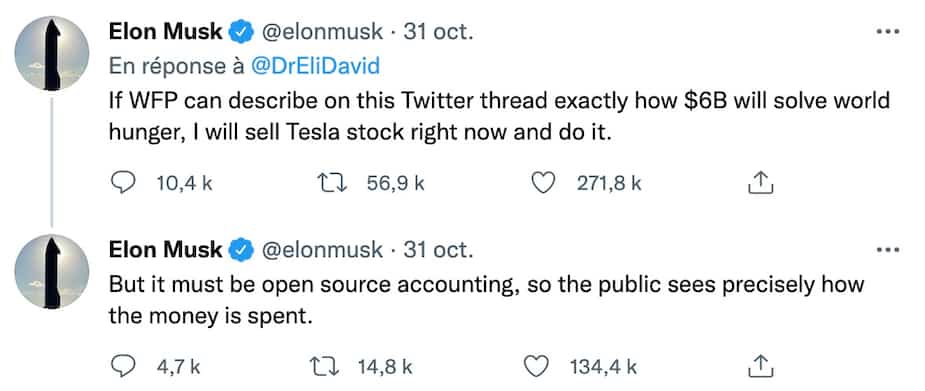Open the avatar of the first tweet
The height and width of the screenshot is (391, 925).
52,54
